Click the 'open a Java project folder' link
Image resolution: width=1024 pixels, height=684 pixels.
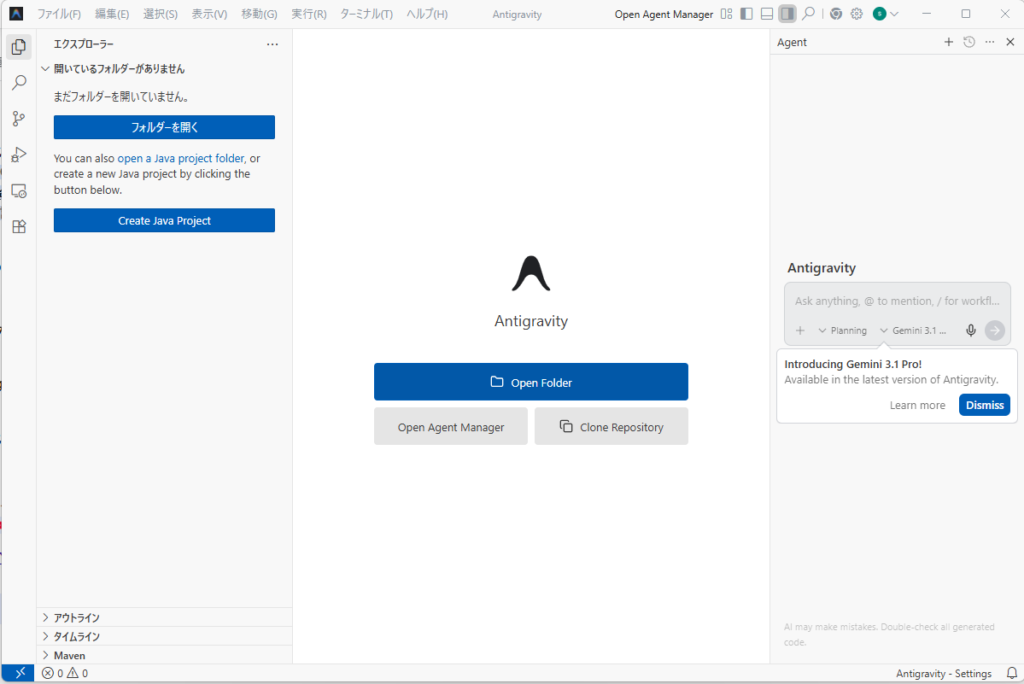[180, 158]
